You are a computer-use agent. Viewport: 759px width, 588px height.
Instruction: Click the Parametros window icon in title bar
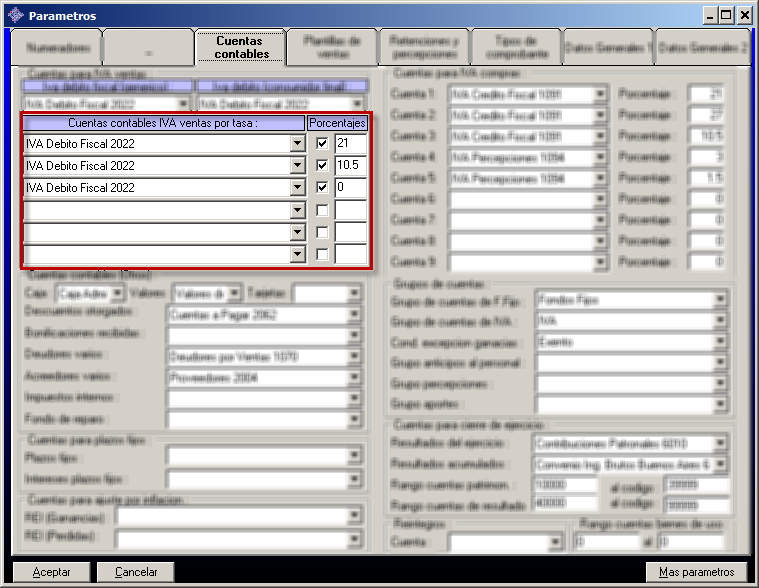pos(15,15)
